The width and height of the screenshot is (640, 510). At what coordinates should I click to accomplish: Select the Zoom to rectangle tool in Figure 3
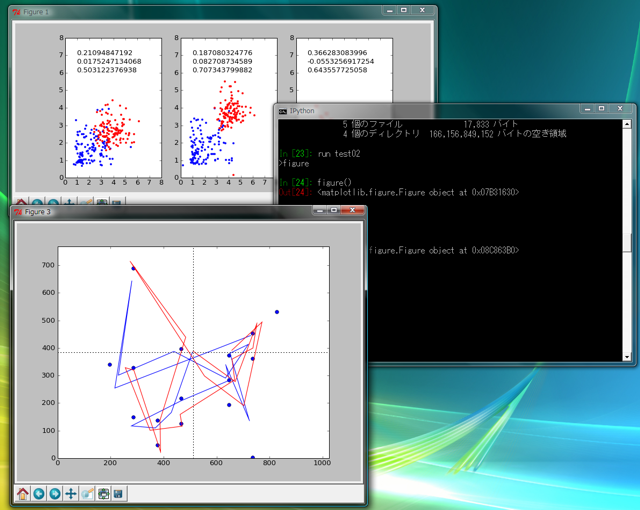(x=87, y=494)
